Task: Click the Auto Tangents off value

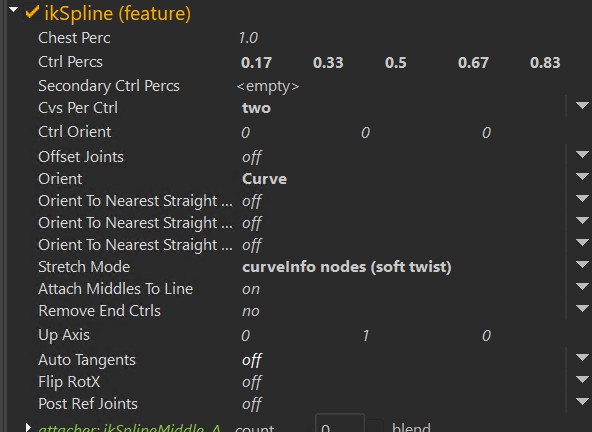Action: pyautogui.click(x=252, y=360)
